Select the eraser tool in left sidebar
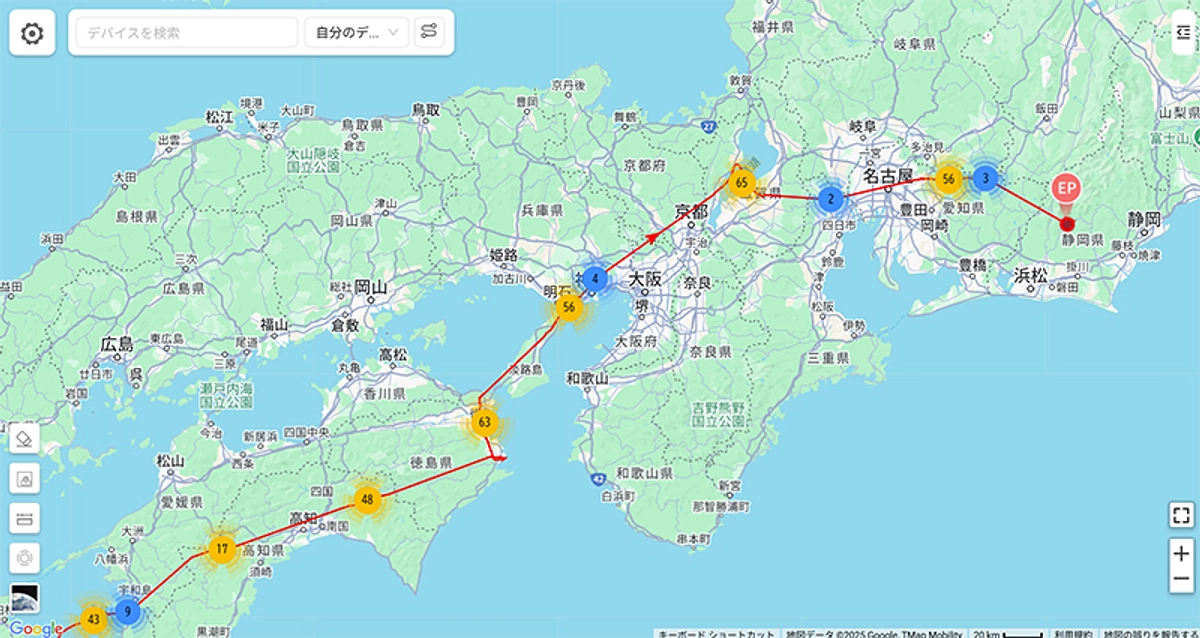1200x638 pixels. click(24, 438)
